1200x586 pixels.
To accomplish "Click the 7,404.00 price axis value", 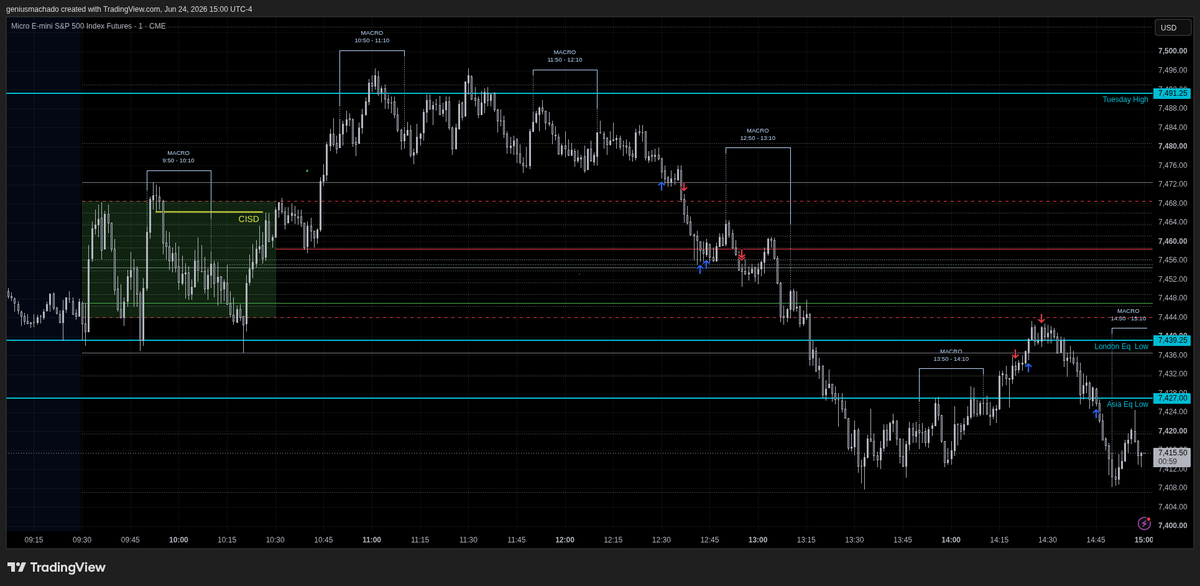I will tap(1172, 507).
